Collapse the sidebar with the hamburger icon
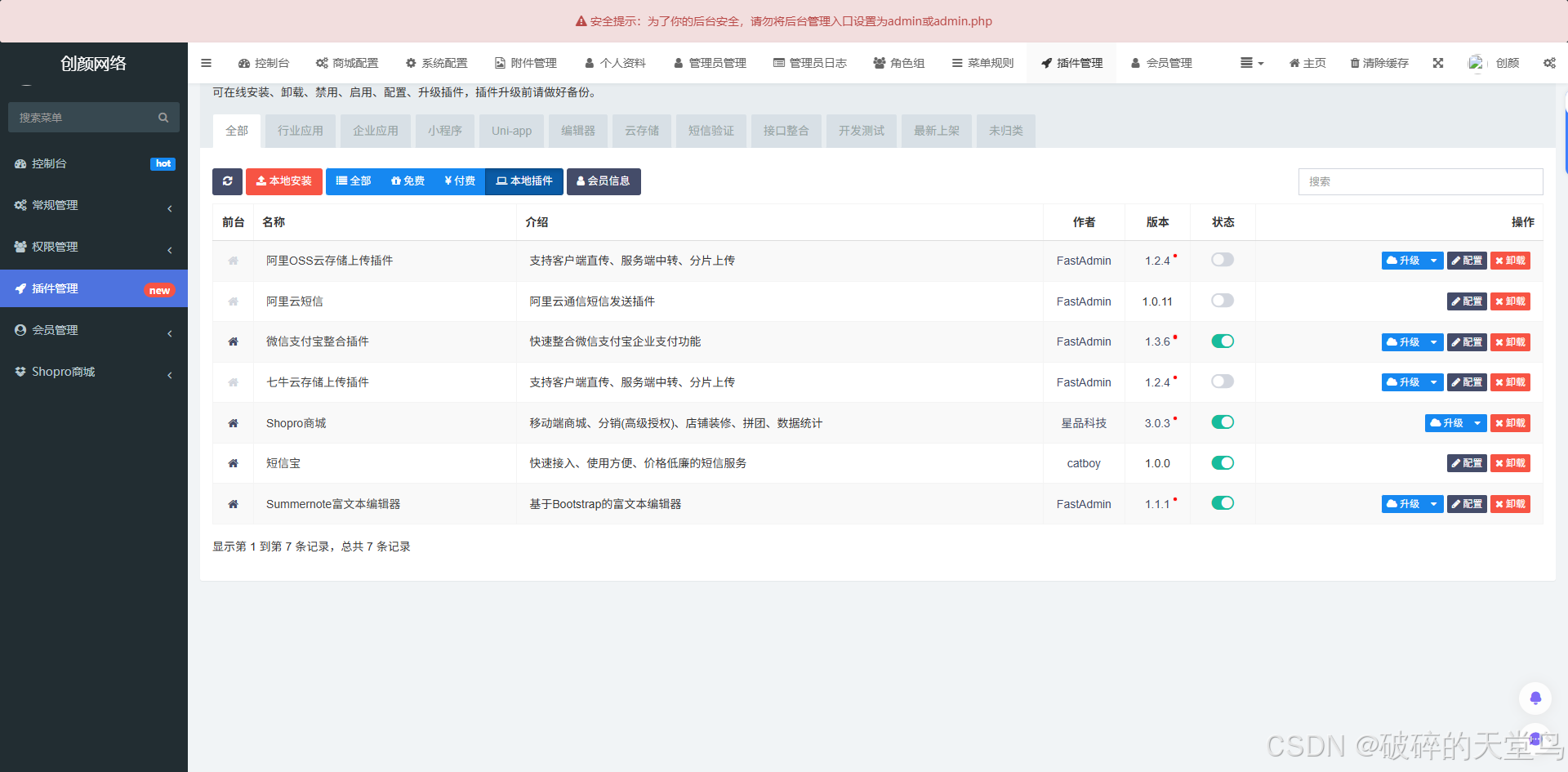 click(206, 63)
